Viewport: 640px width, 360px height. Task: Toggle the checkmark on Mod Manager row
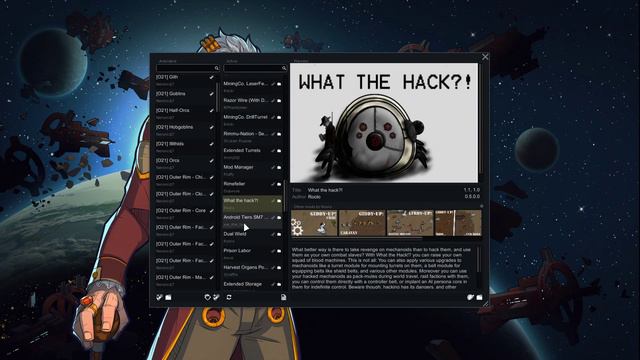pyautogui.click(x=273, y=168)
